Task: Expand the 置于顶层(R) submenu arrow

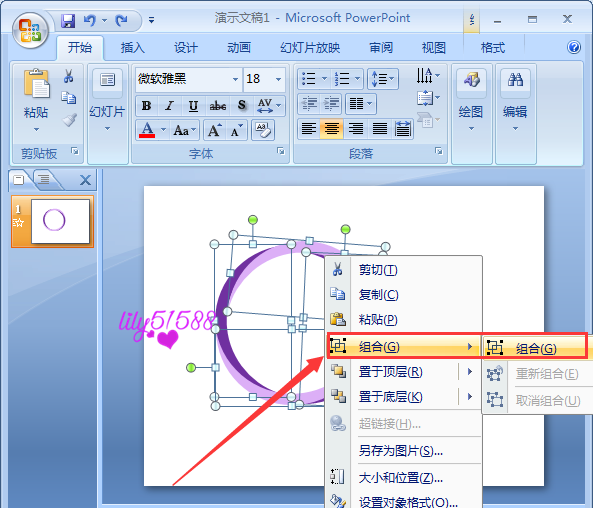Action: [470, 372]
